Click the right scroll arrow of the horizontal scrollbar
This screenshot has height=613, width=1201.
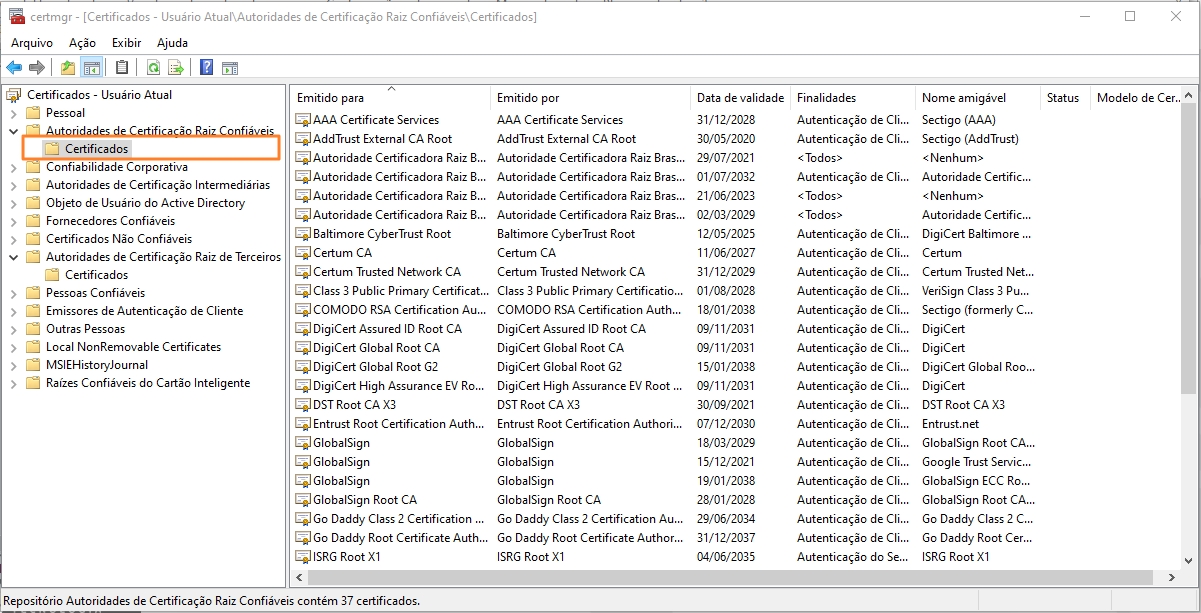[x=1170, y=577]
